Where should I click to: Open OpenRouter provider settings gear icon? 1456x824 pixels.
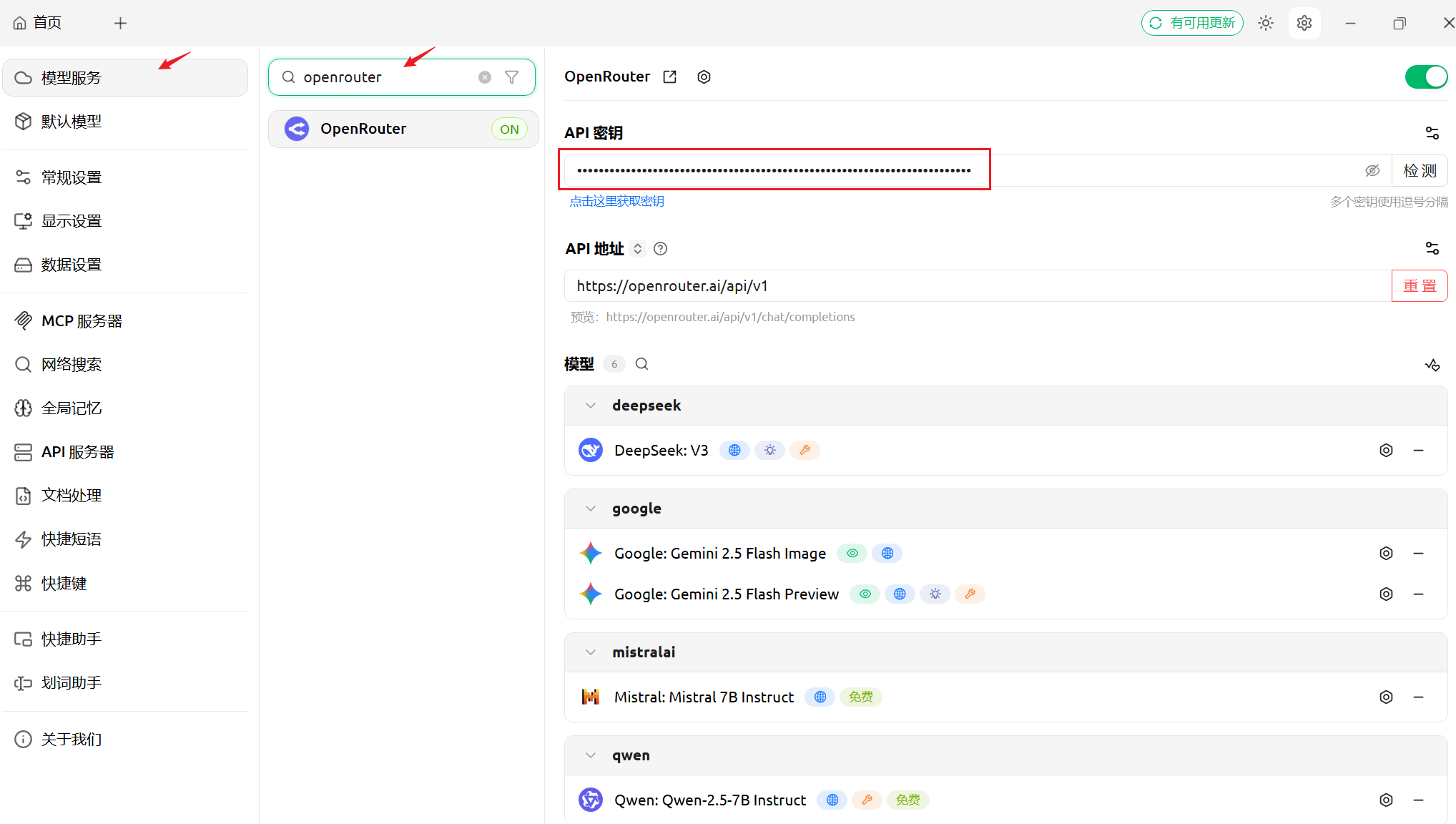tap(704, 77)
